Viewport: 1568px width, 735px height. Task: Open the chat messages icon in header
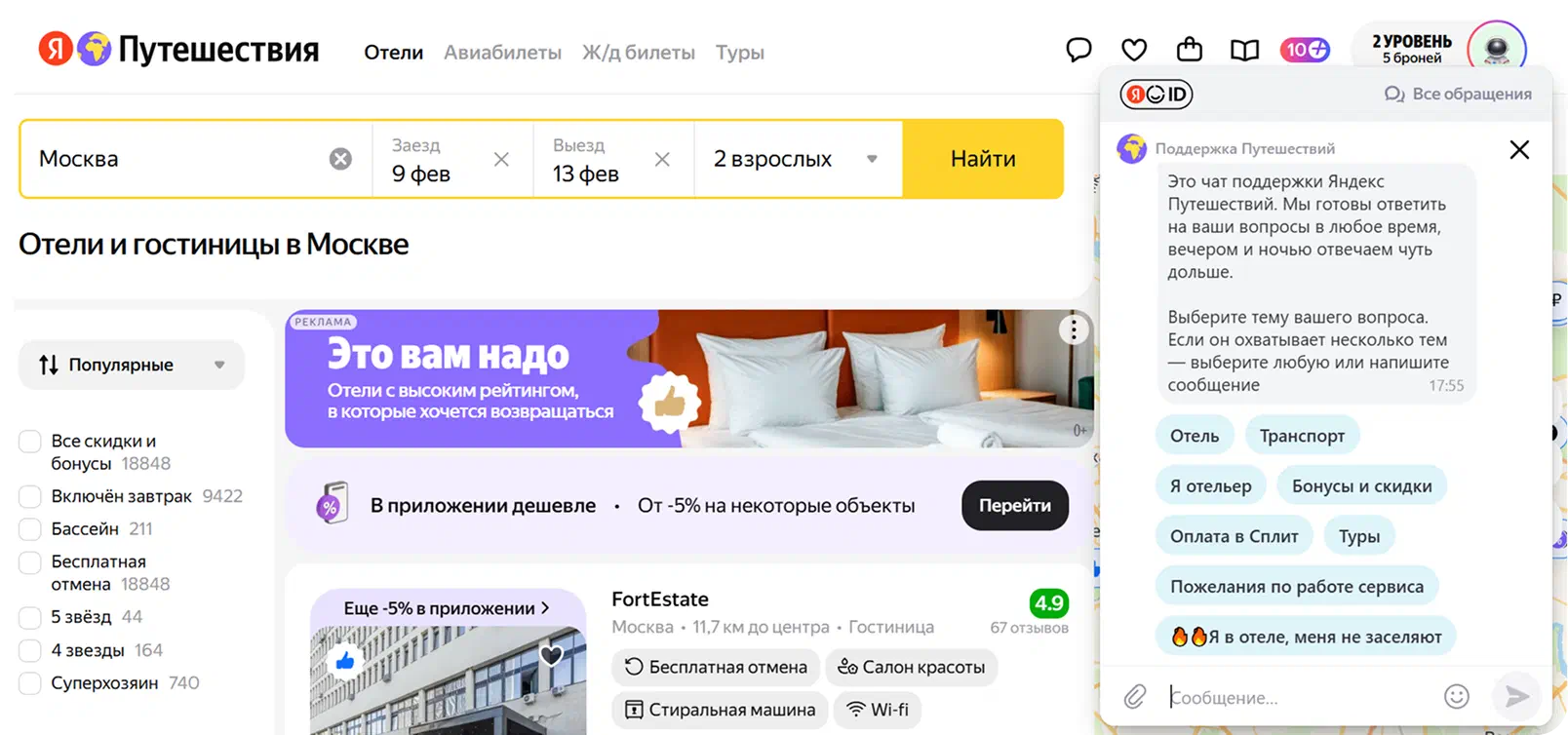(x=1078, y=50)
